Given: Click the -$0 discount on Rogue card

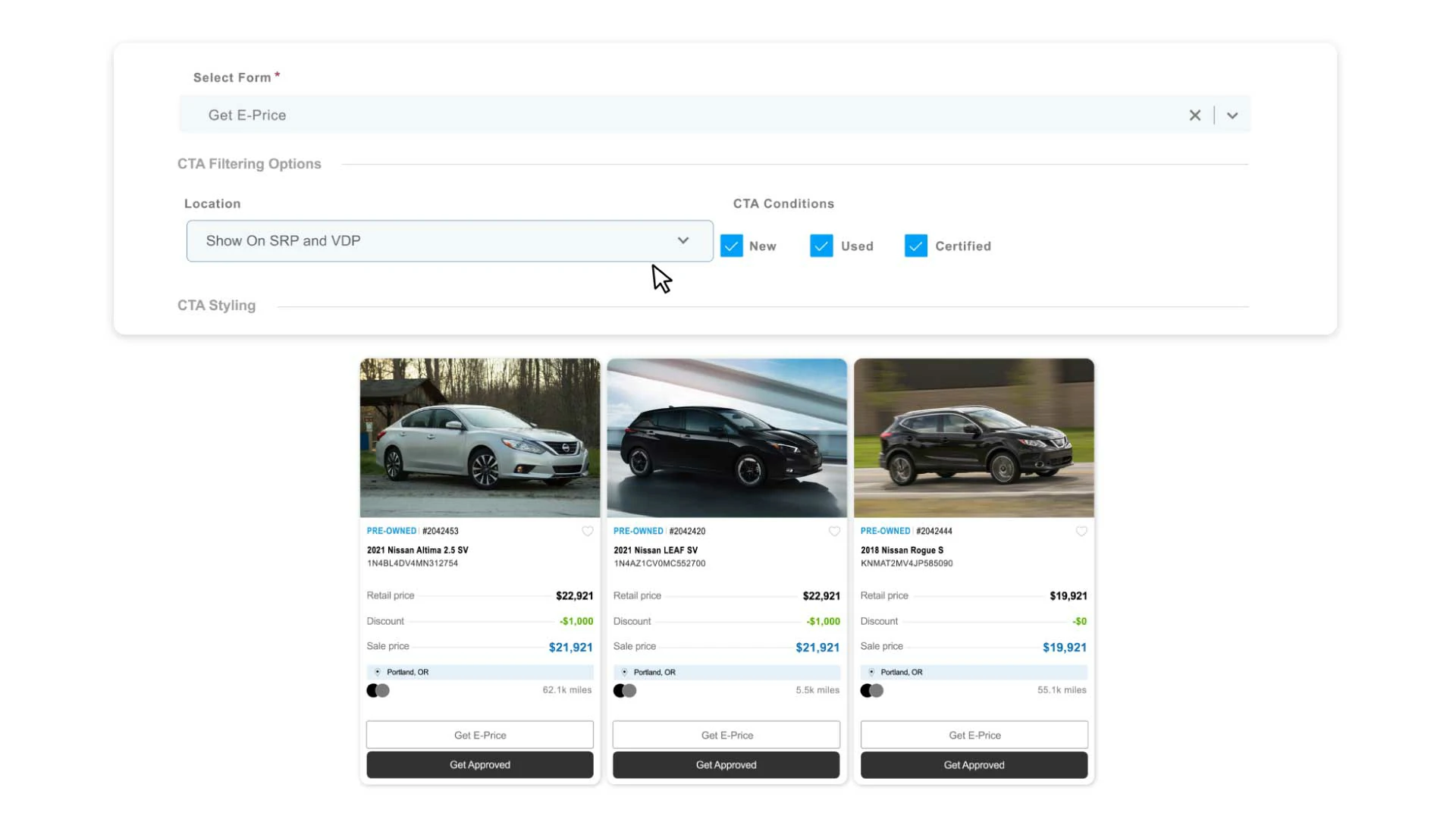Looking at the screenshot, I should [x=1079, y=621].
